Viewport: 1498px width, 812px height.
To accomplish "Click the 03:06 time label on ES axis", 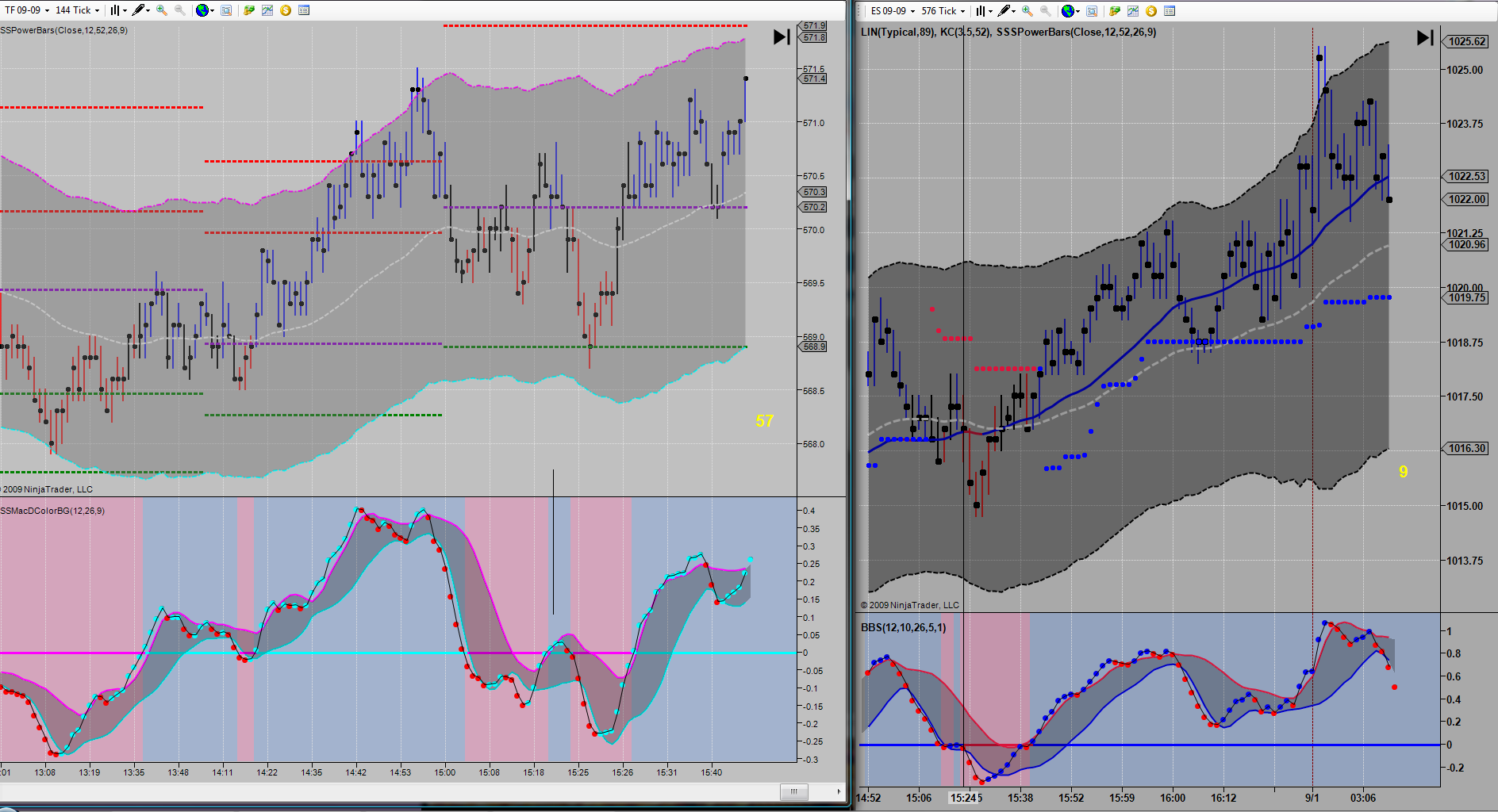I will 1363,798.
